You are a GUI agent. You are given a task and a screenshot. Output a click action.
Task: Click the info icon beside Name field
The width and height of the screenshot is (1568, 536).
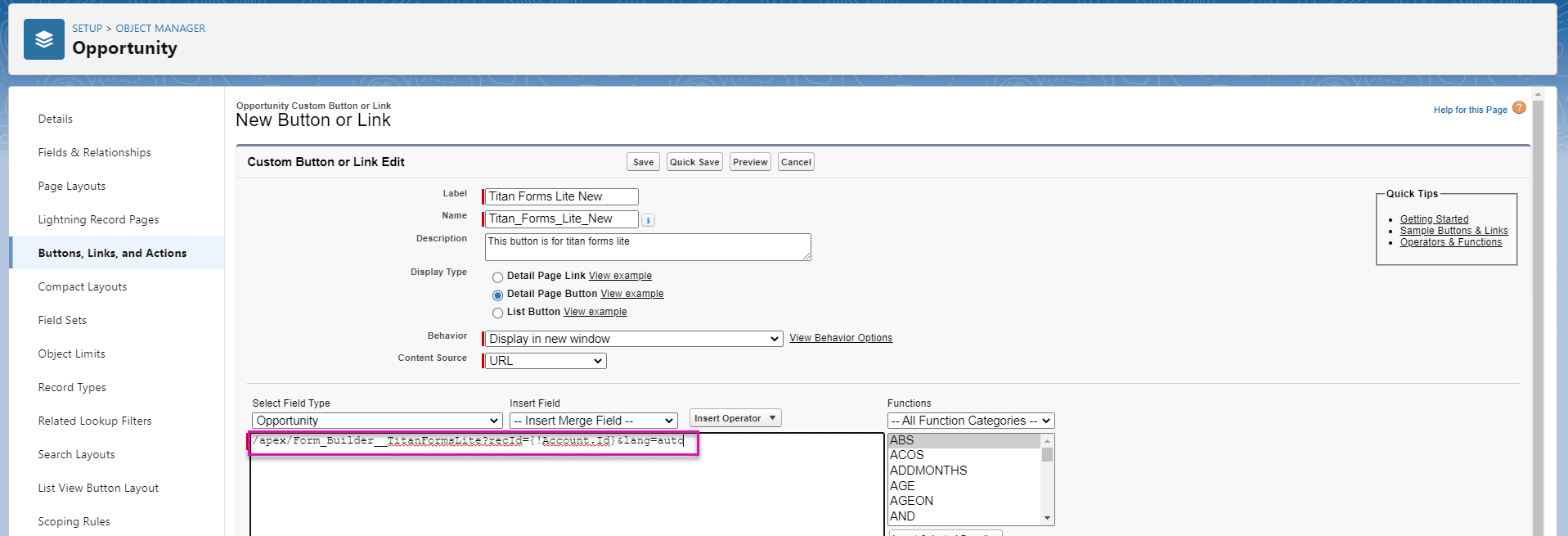[648, 220]
